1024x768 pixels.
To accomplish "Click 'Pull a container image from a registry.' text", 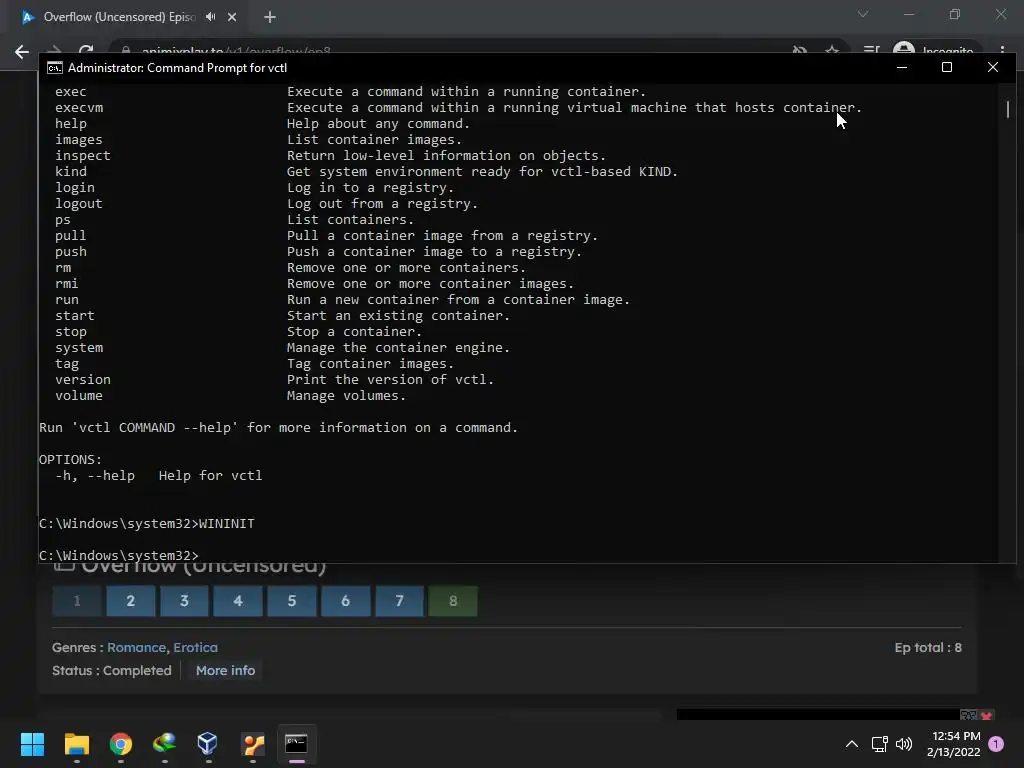I will (x=442, y=236).
